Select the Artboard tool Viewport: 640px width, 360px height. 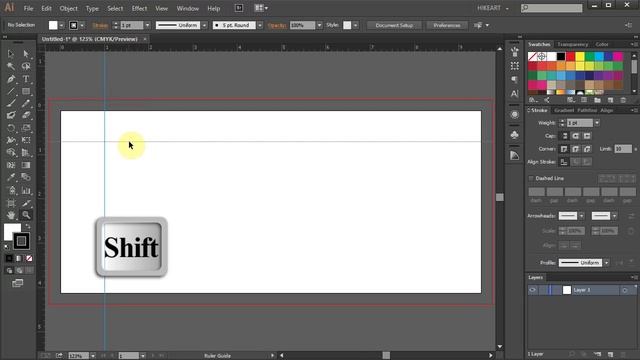(11, 203)
